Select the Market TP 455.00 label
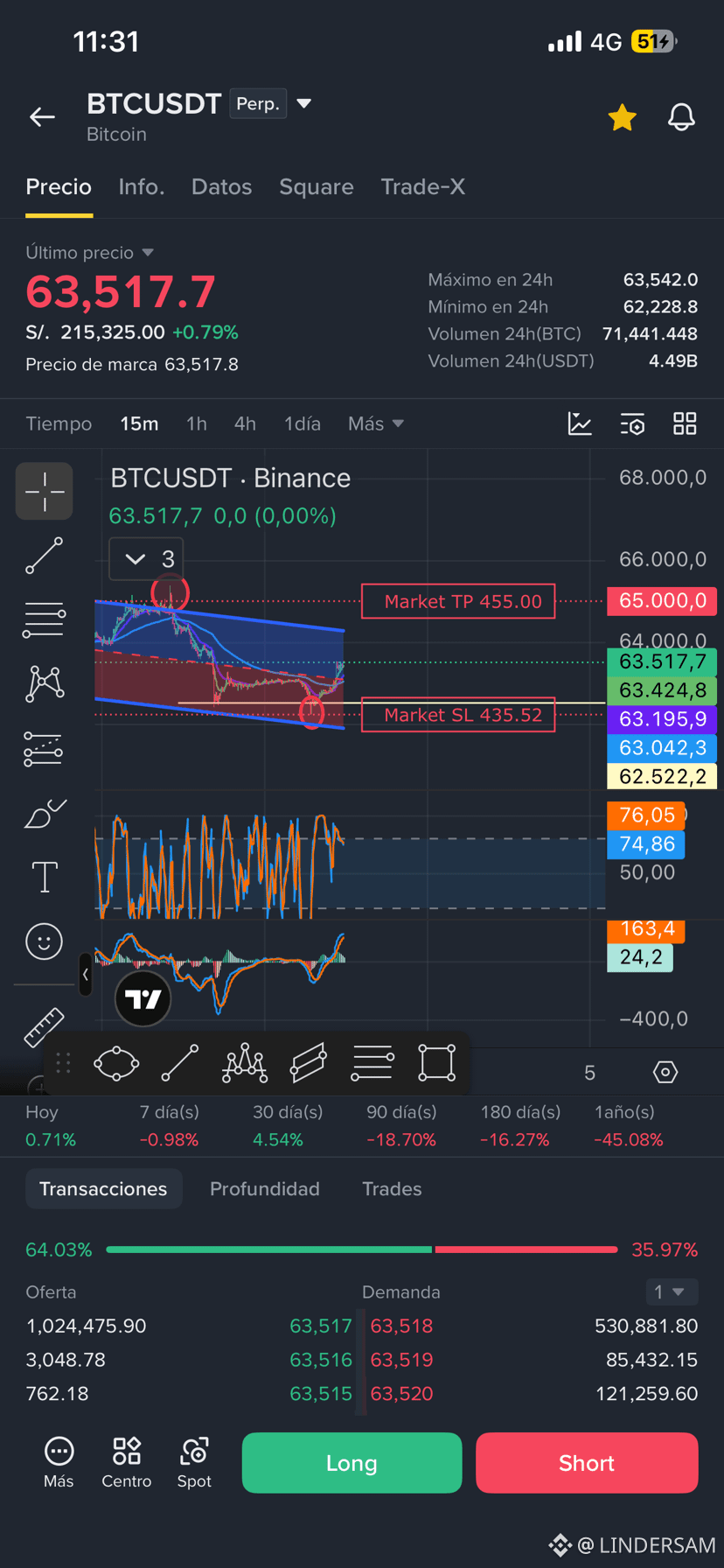 [x=458, y=601]
